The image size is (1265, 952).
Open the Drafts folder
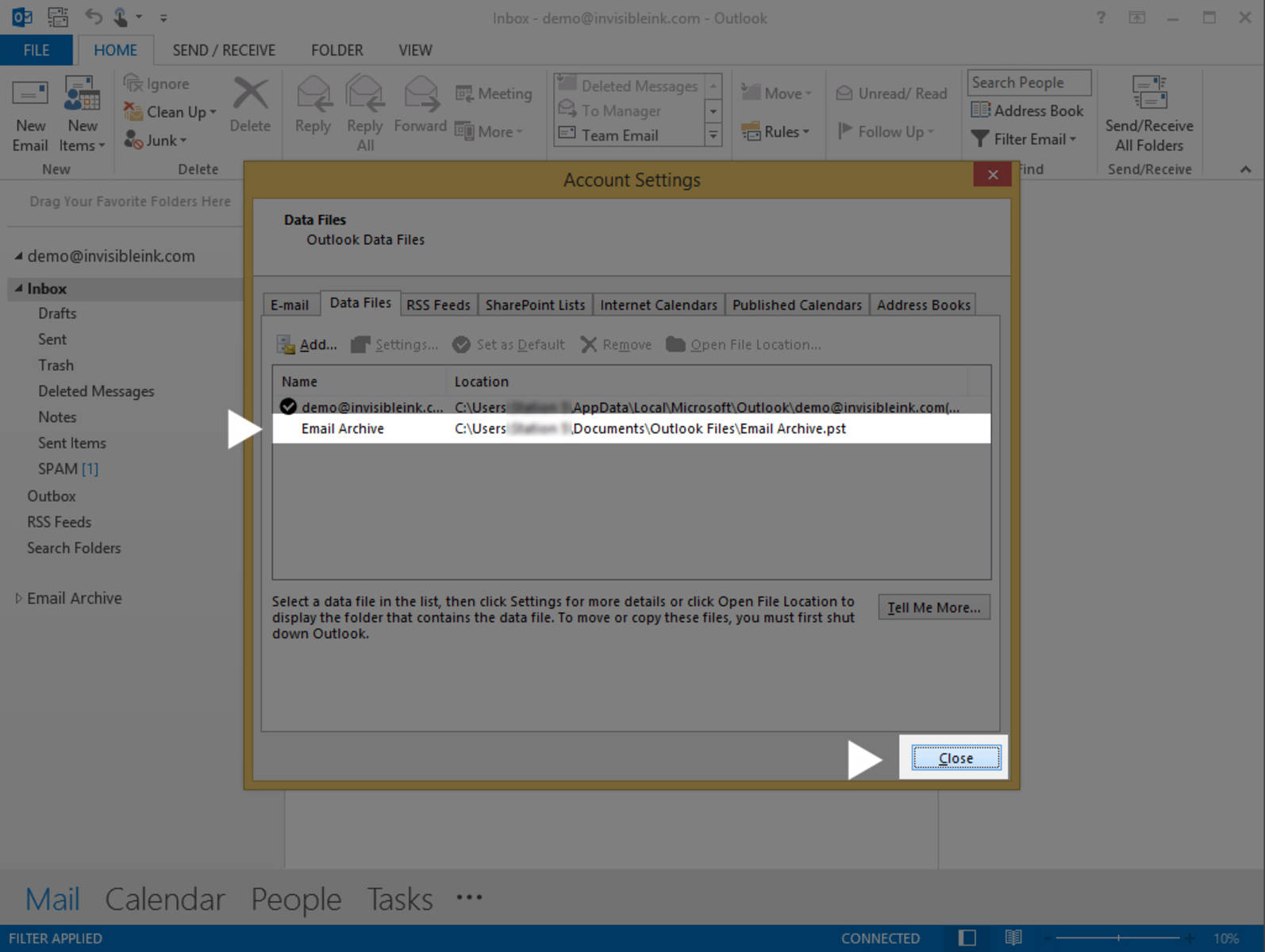57,313
